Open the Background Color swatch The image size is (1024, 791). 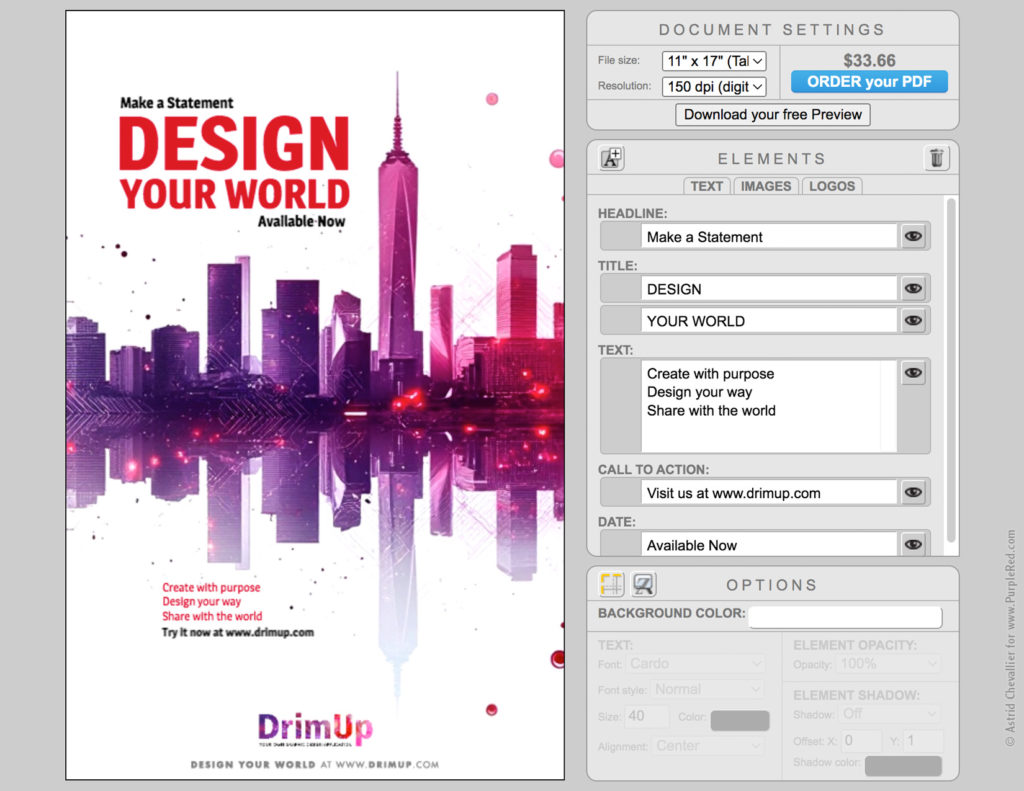(x=845, y=617)
